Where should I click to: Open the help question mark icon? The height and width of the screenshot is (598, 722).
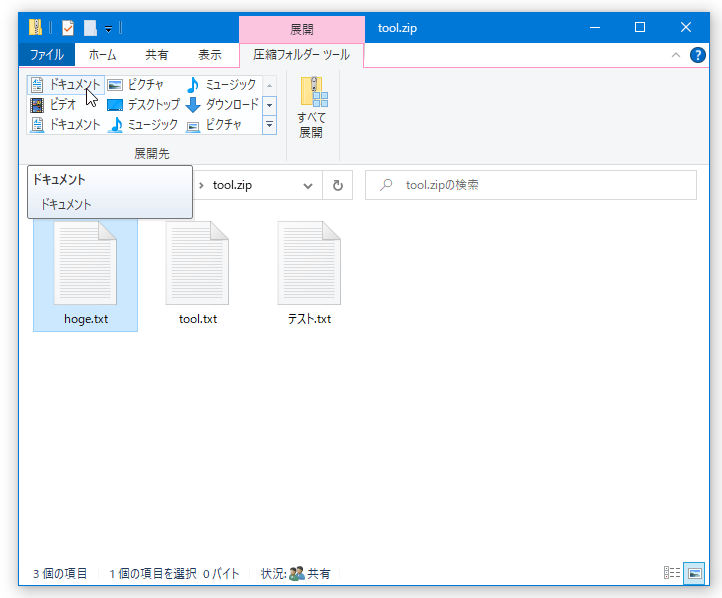click(698, 55)
